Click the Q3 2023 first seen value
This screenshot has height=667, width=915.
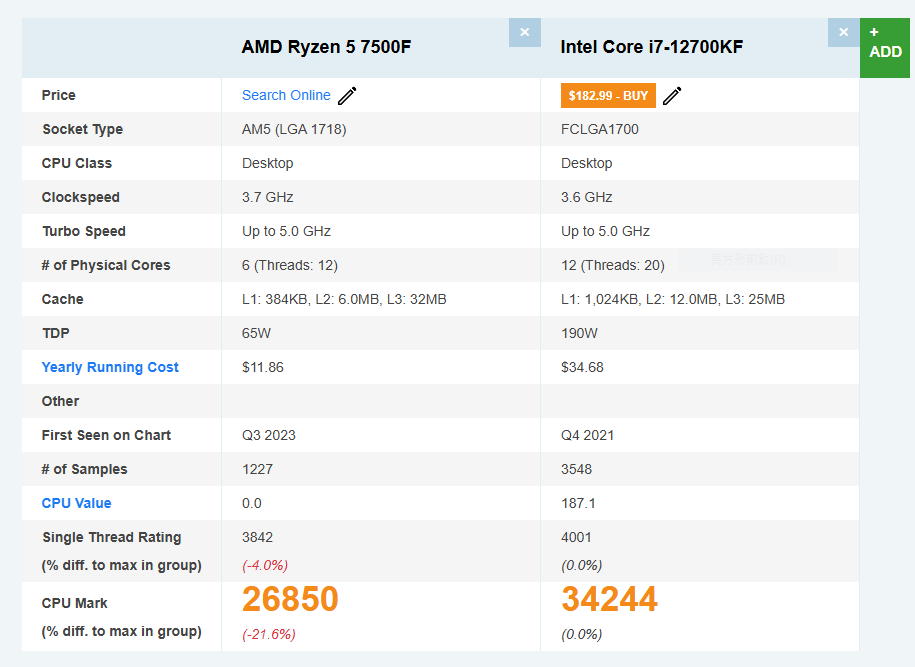[x=269, y=435]
